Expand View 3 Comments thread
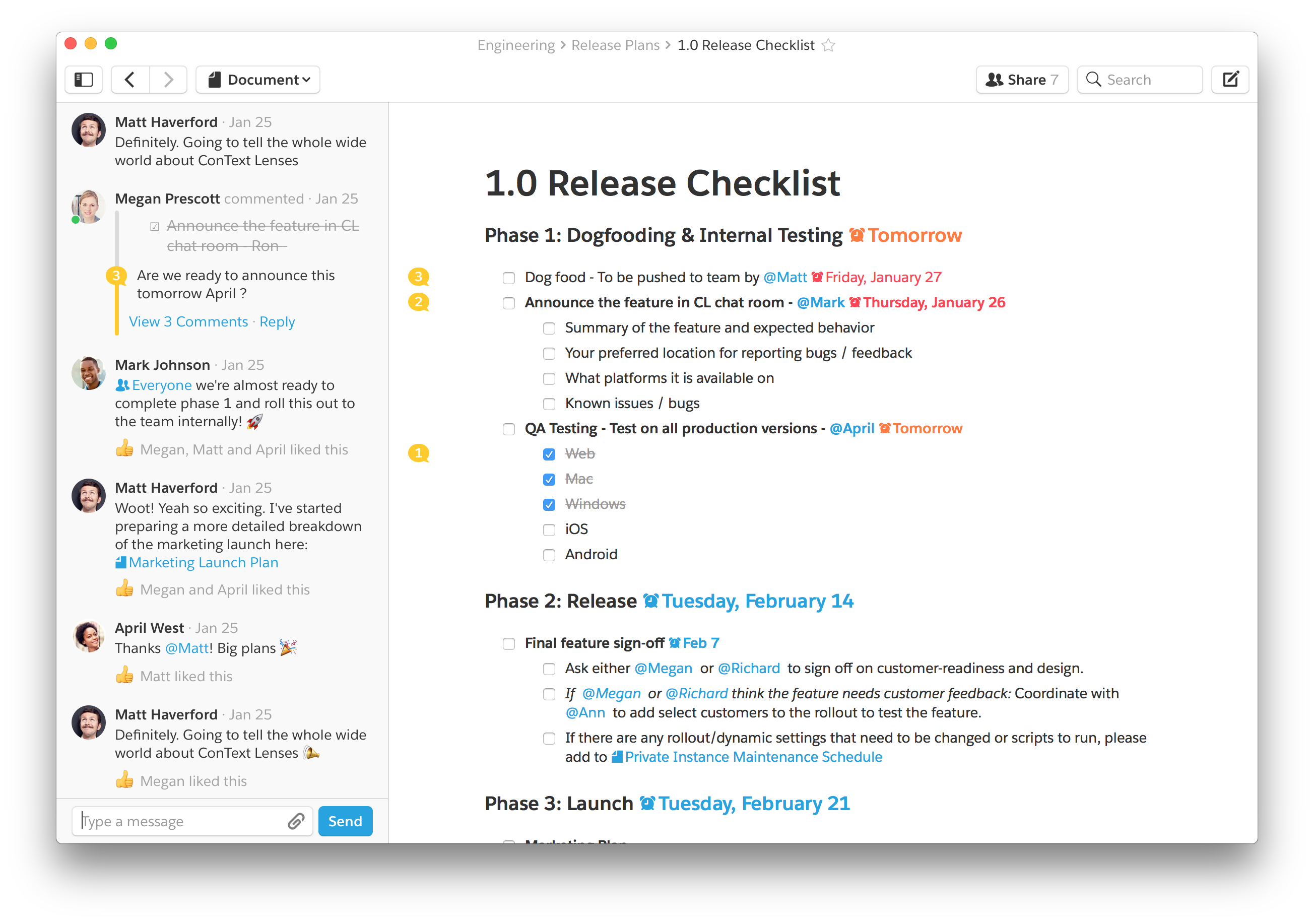 click(188, 321)
